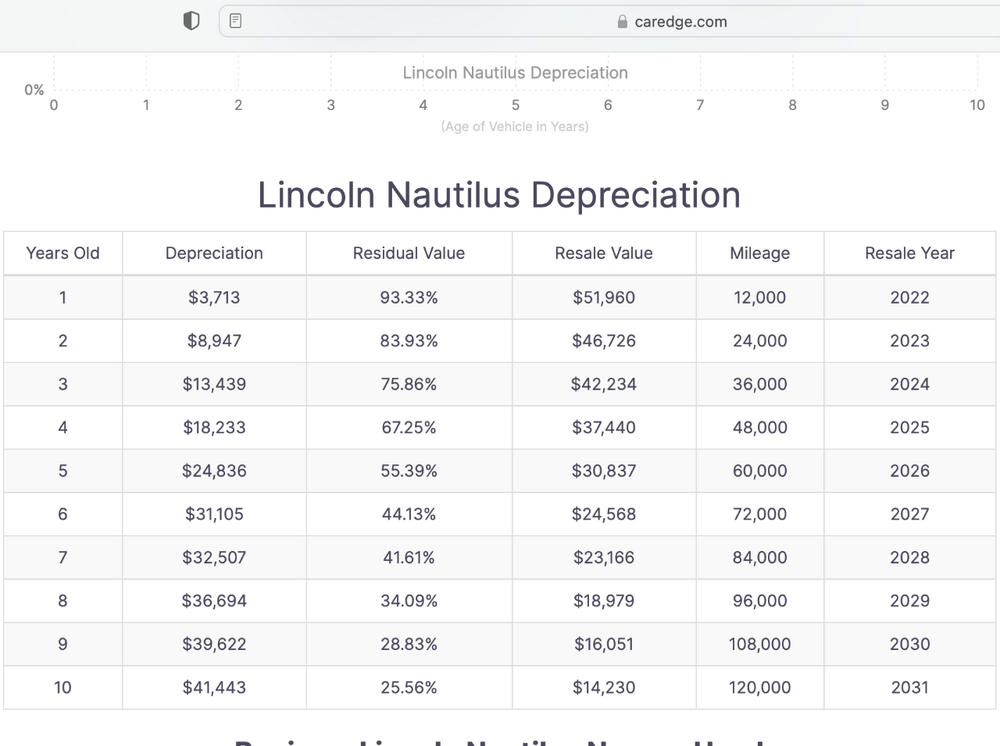This screenshot has width=1000, height=746.
Task: Select the 93.33% residual value cell
Action: point(409,297)
